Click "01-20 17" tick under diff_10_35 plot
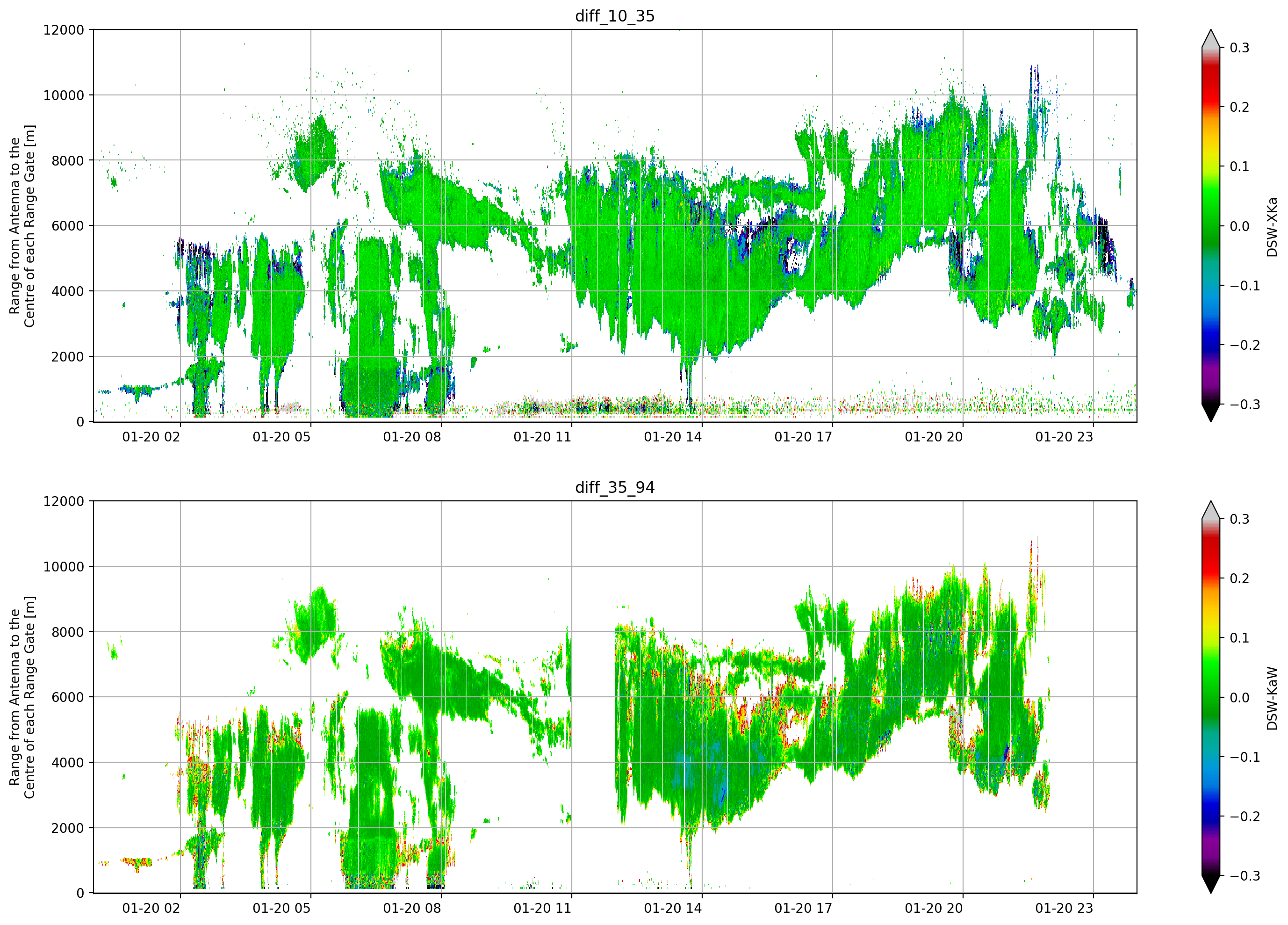Image resolution: width=1288 pixels, height=925 pixels. coord(803,437)
